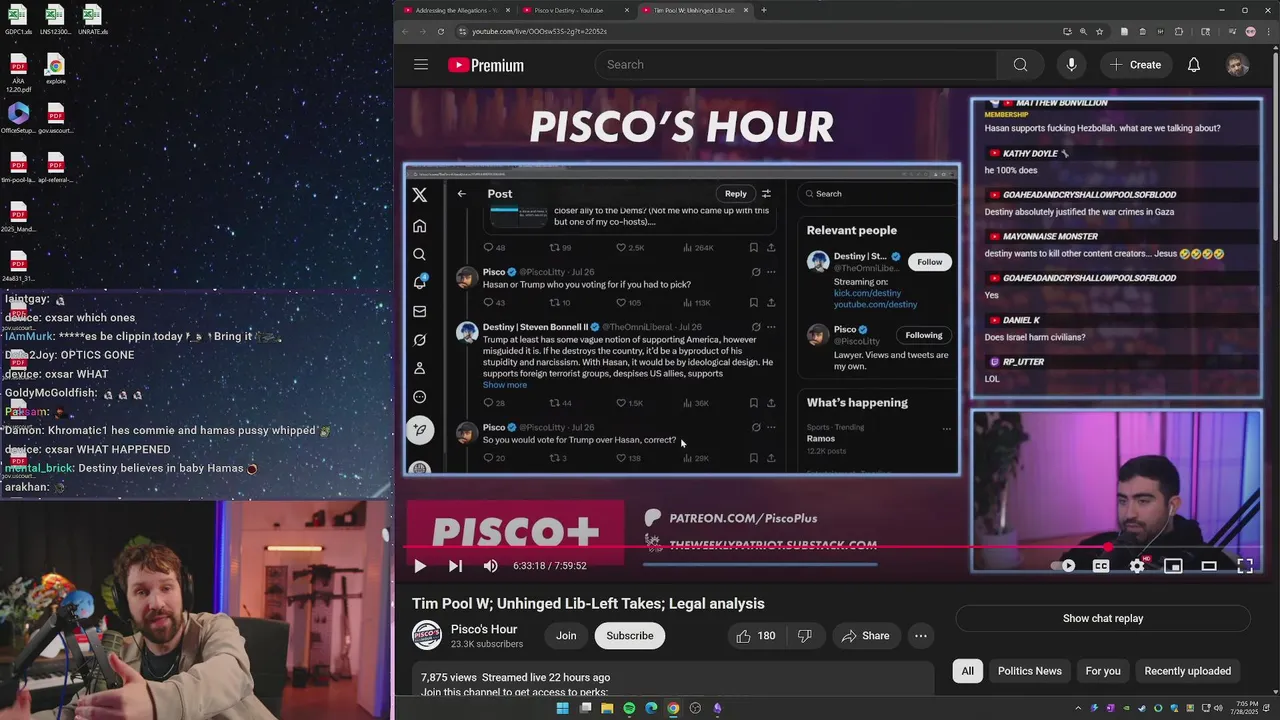Image resolution: width=1280 pixels, height=720 pixels.
Task: Open the player settings gear
Action: click(1137, 566)
